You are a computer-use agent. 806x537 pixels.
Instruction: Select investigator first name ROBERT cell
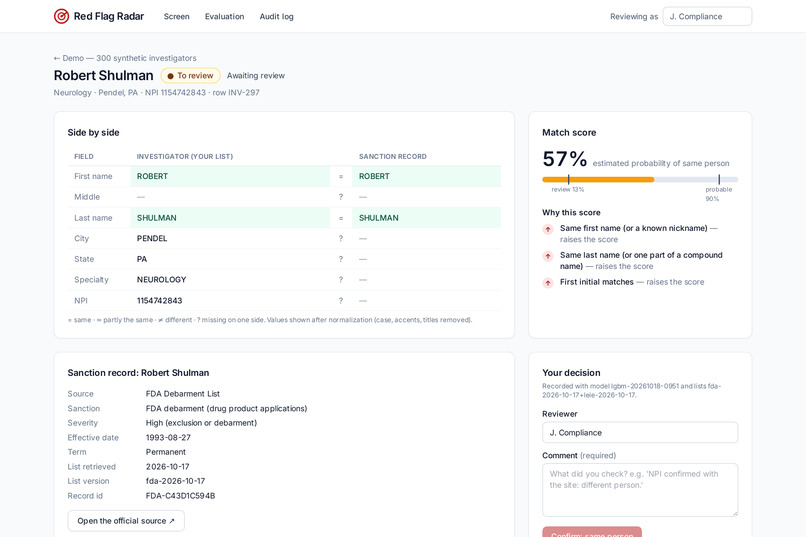tap(230, 176)
